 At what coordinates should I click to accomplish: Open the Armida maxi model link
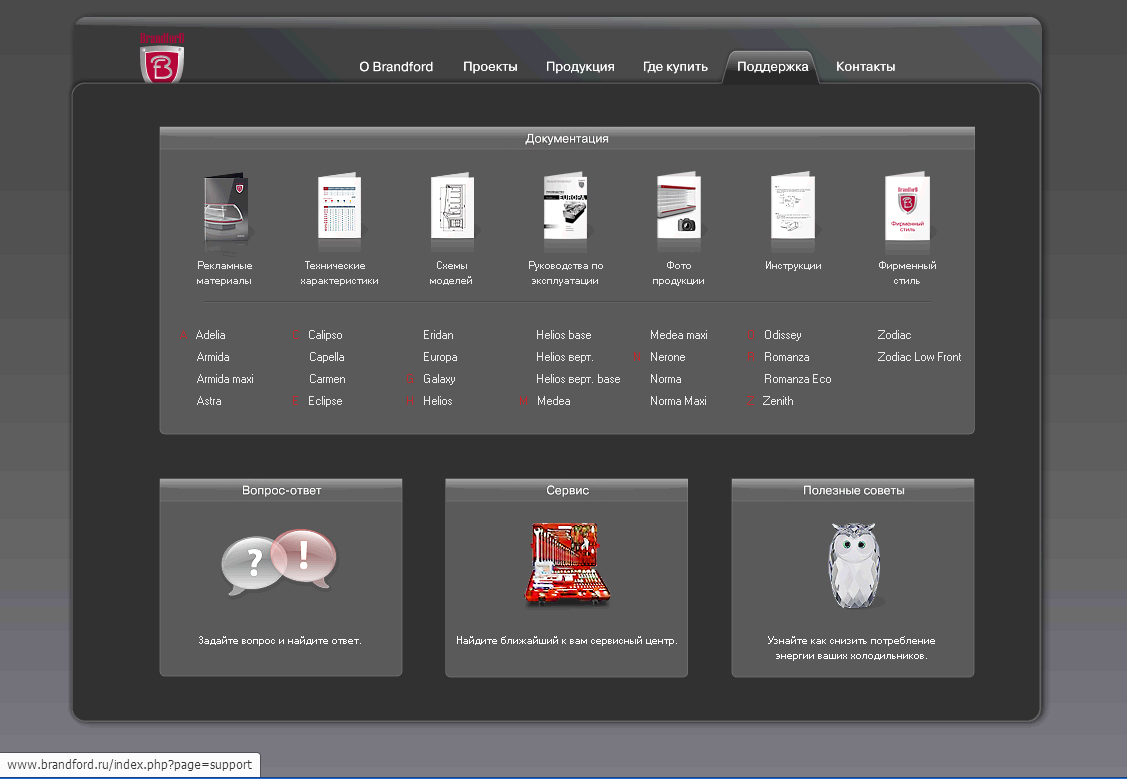225,379
